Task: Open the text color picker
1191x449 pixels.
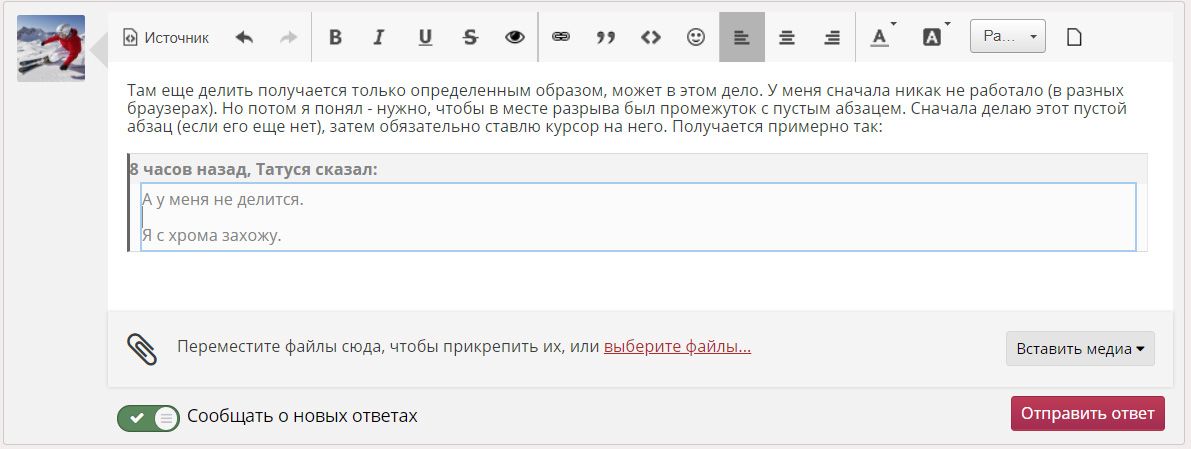Action: click(x=879, y=38)
